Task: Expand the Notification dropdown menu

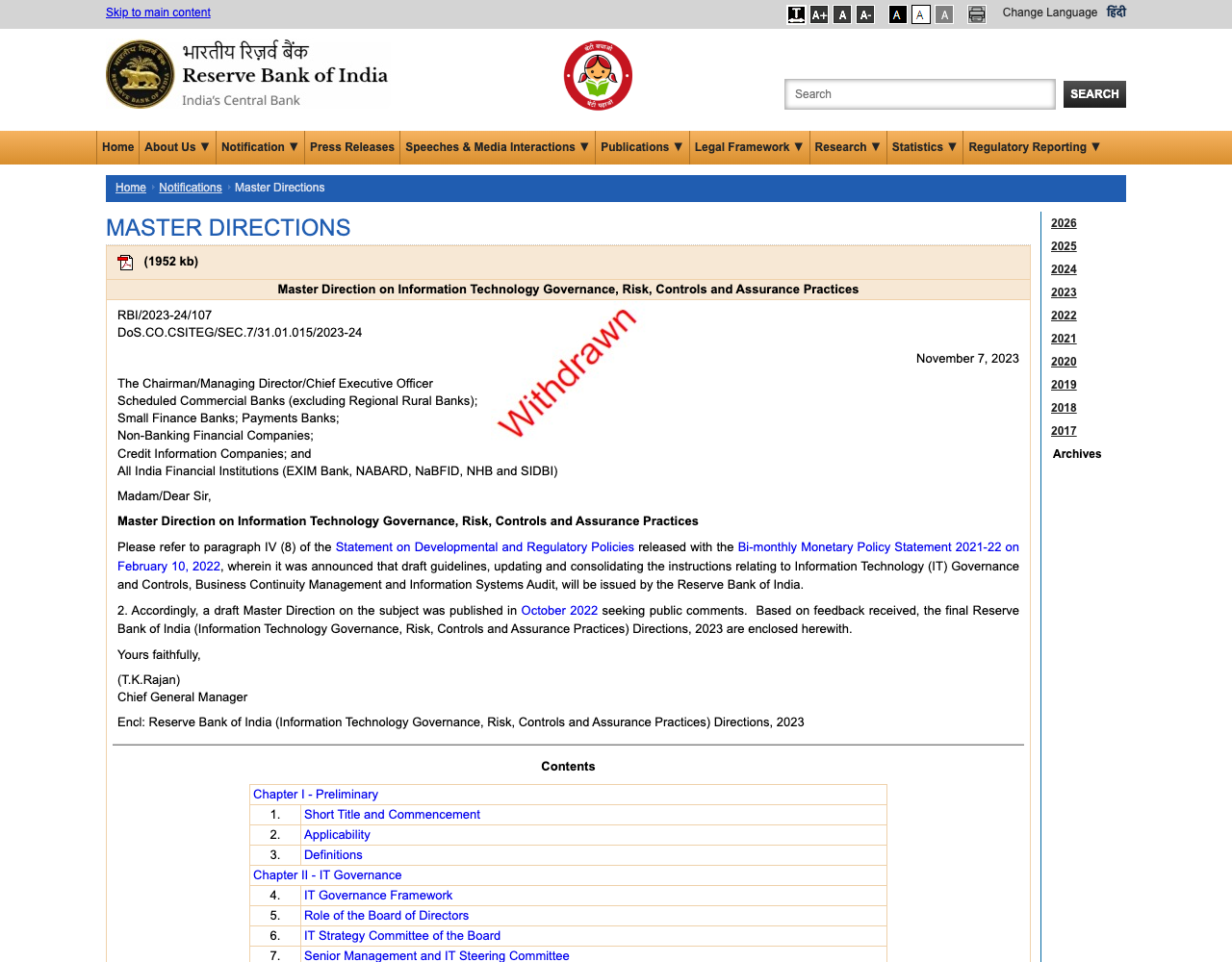Action: pos(260,147)
